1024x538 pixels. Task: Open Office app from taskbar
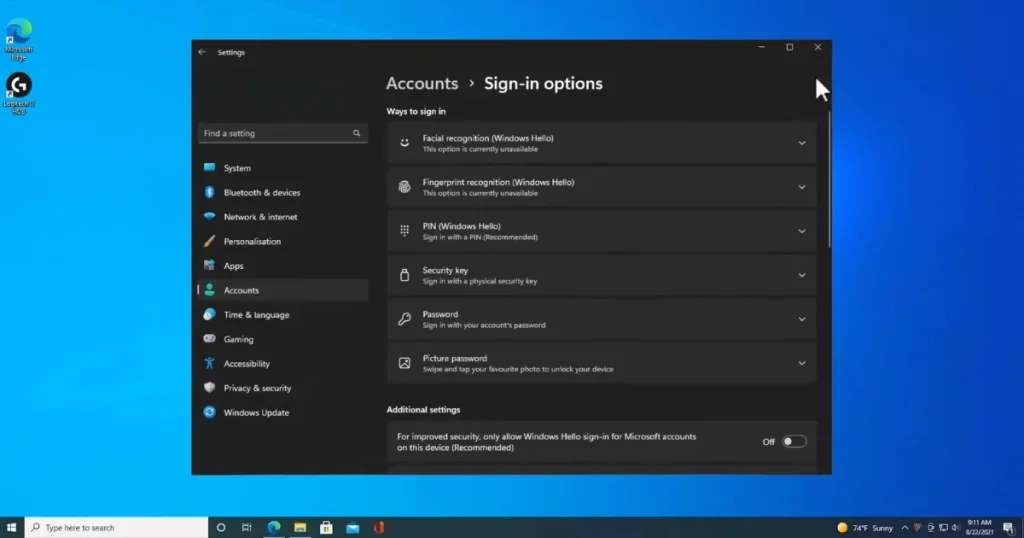[x=379, y=528]
